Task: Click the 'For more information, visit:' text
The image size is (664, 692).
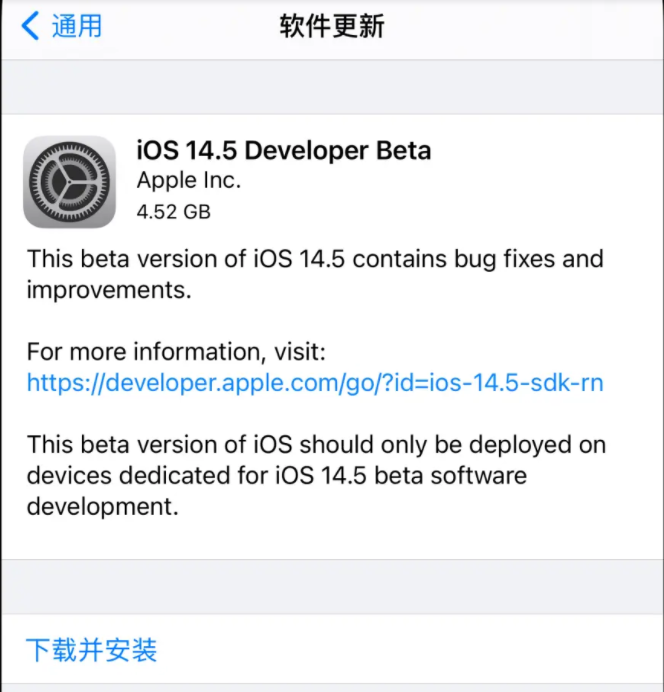Action: coord(176,352)
